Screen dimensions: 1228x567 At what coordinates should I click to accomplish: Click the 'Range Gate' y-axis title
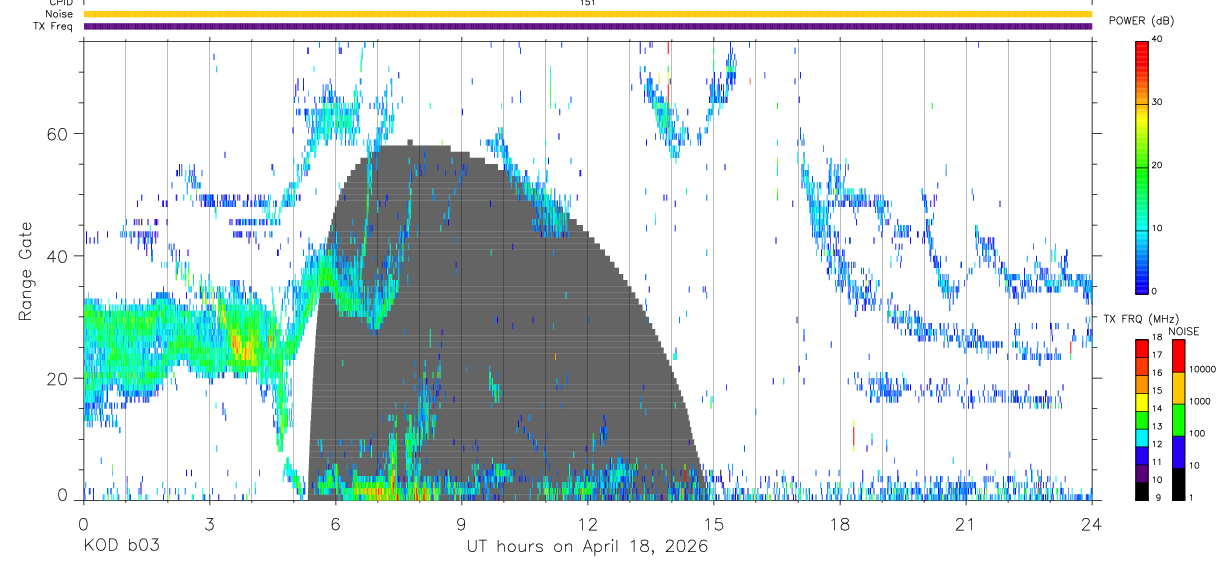pos(25,272)
